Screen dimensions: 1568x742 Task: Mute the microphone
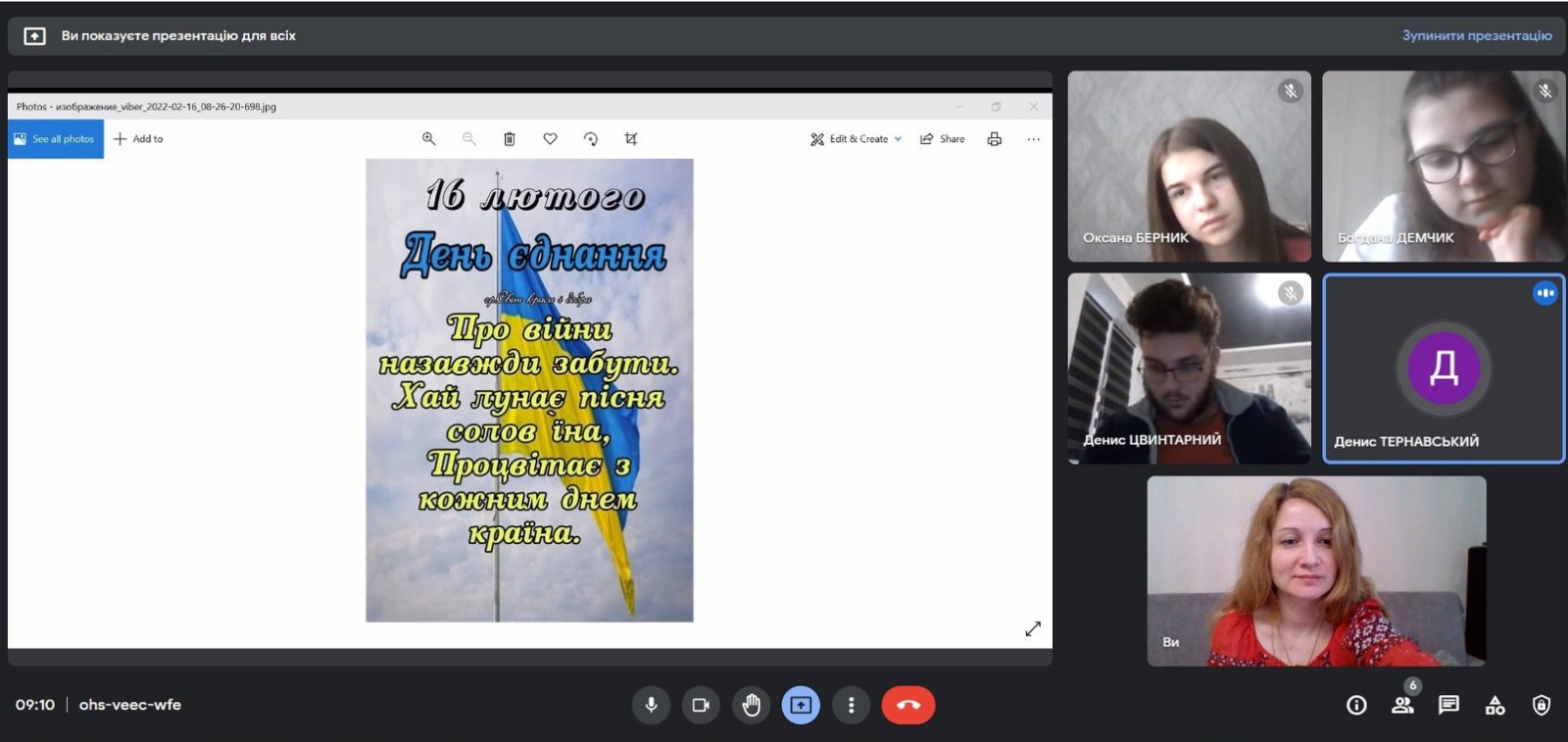[651, 705]
